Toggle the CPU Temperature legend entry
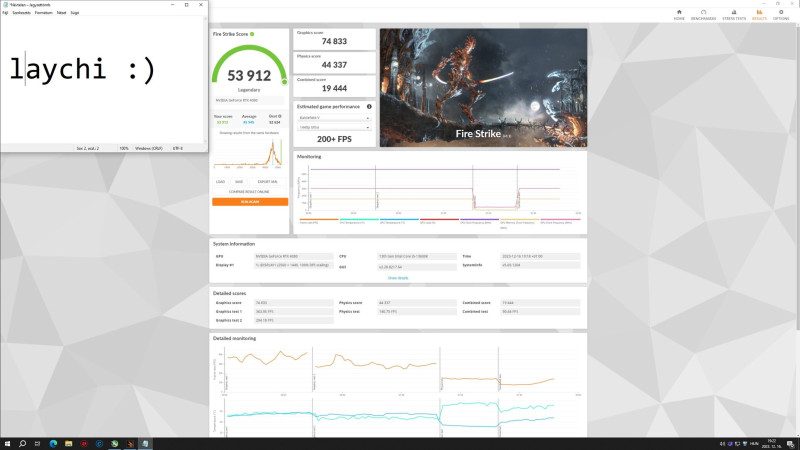The height and width of the screenshot is (450, 800). click(x=359, y=221)
